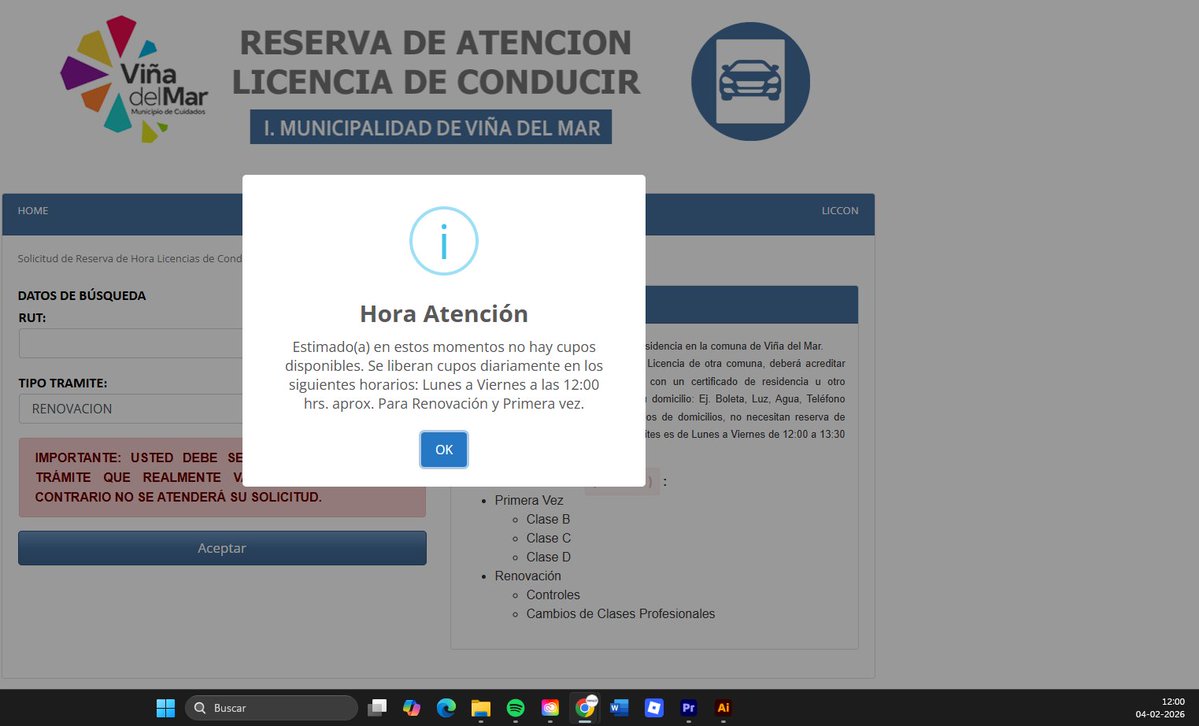Click the Buscar taskbar search box
This screenshot has height=726, width=1199.
[271, 708]
